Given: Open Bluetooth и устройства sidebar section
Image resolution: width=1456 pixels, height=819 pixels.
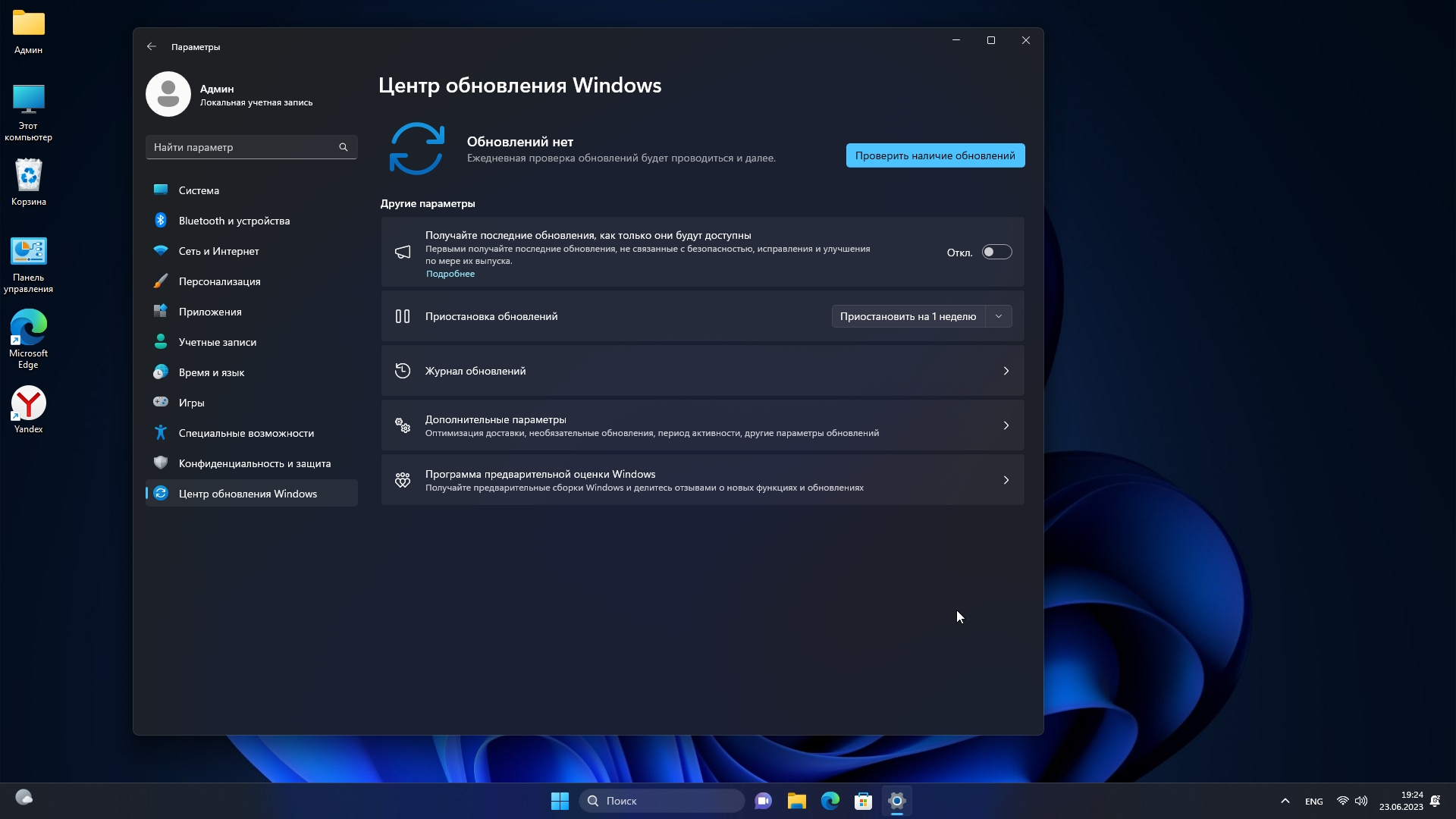Looking at the screenshot, I should (x=234, y=221).
